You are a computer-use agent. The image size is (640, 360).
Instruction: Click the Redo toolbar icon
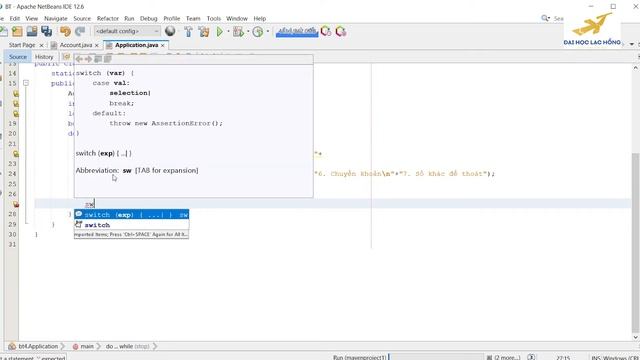point(80,31)
